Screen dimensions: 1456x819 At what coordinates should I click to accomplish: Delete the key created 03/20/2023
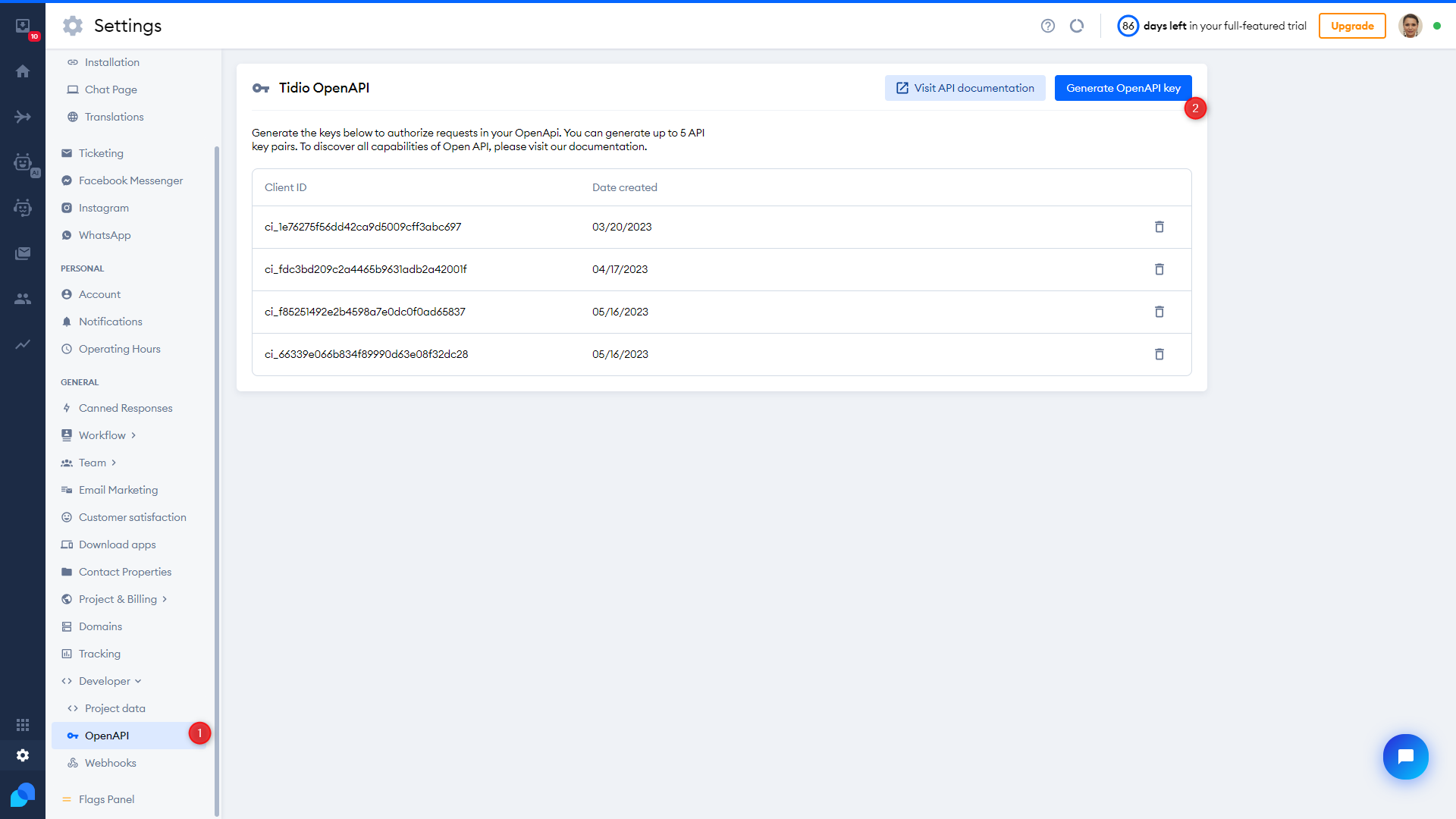pyautogui.click(x=1159, y=227)
